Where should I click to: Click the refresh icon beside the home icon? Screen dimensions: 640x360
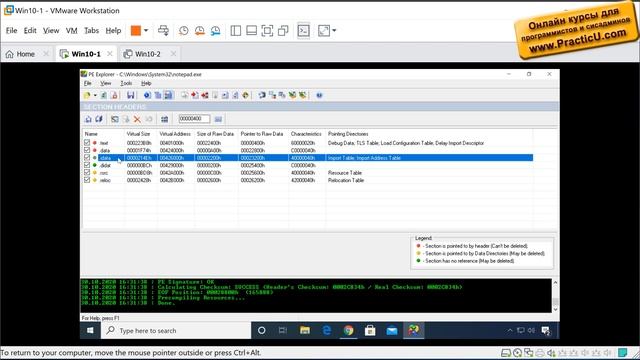[99, 119]
